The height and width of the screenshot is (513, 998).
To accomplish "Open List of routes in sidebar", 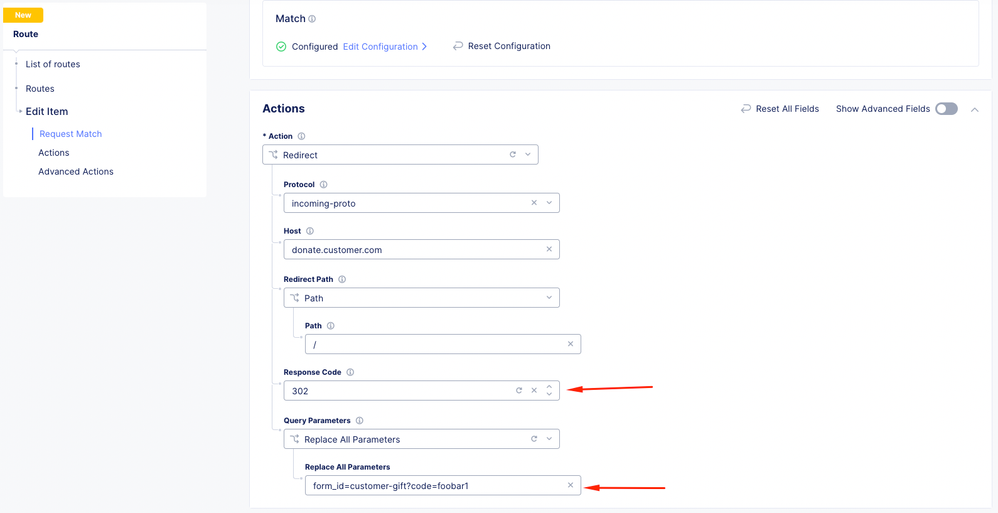I will (53, 64).
